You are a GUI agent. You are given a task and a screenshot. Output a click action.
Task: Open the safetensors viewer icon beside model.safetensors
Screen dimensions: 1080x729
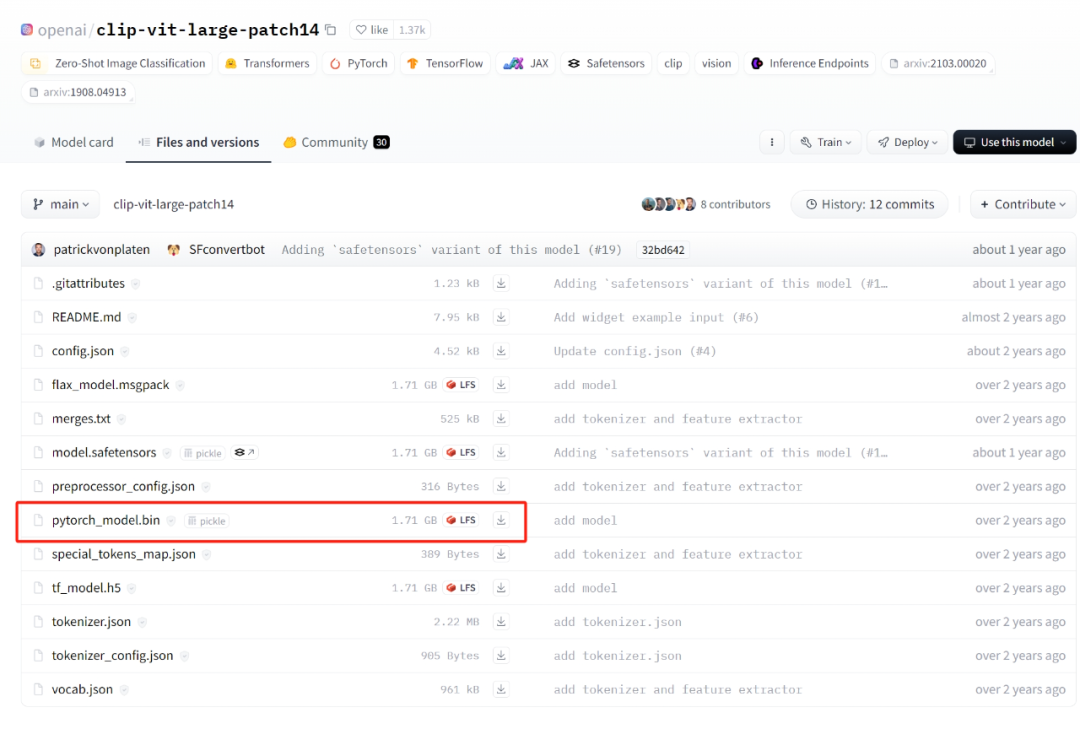[245, 453]
